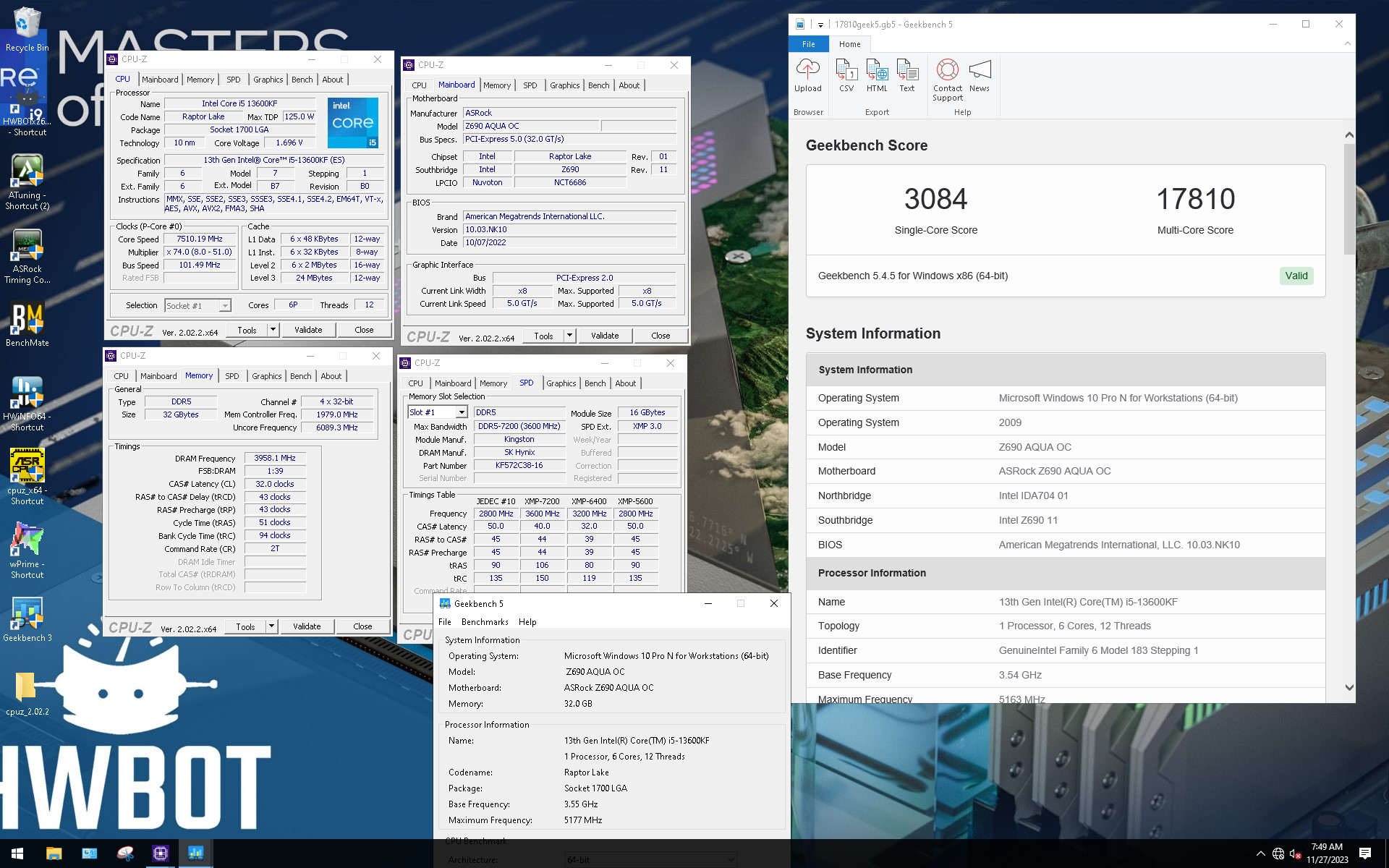Viewport: 1389px width, 868px height.
Task: Open Help menu in Geekbench 5 window
Action: pos(527,622)
